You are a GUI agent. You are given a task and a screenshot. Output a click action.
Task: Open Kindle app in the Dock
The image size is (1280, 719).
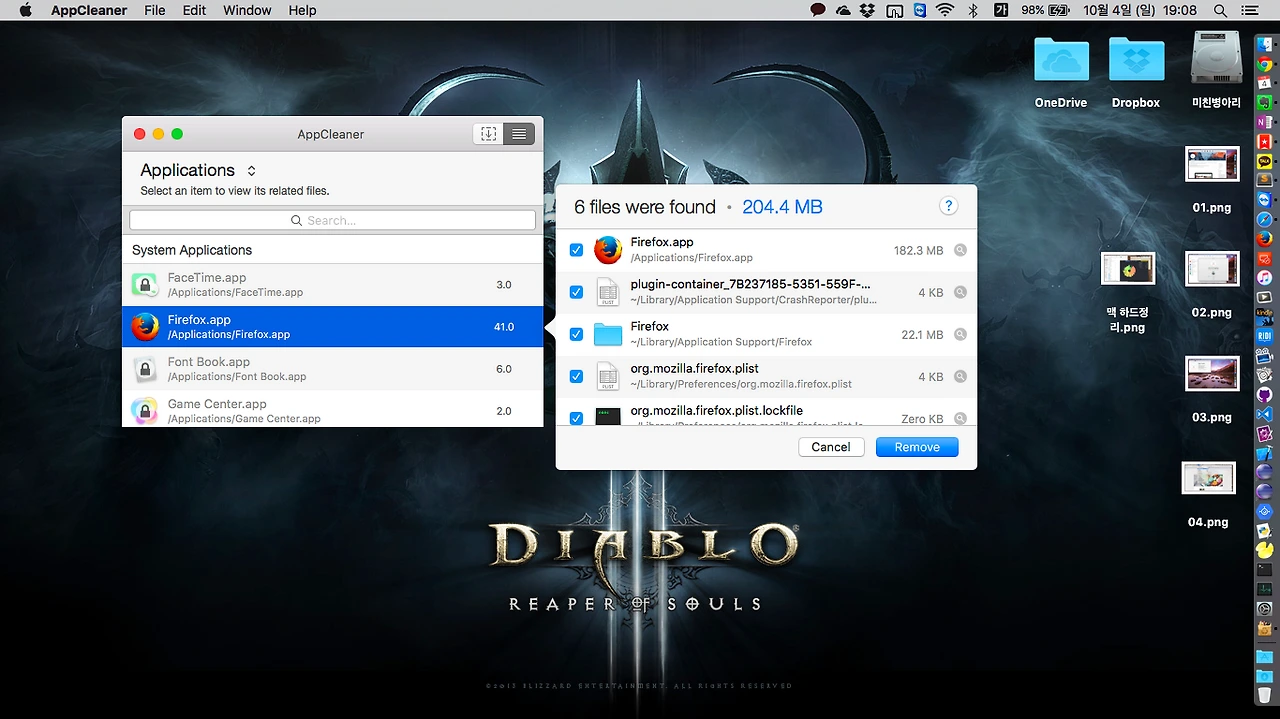[1264, 316]
